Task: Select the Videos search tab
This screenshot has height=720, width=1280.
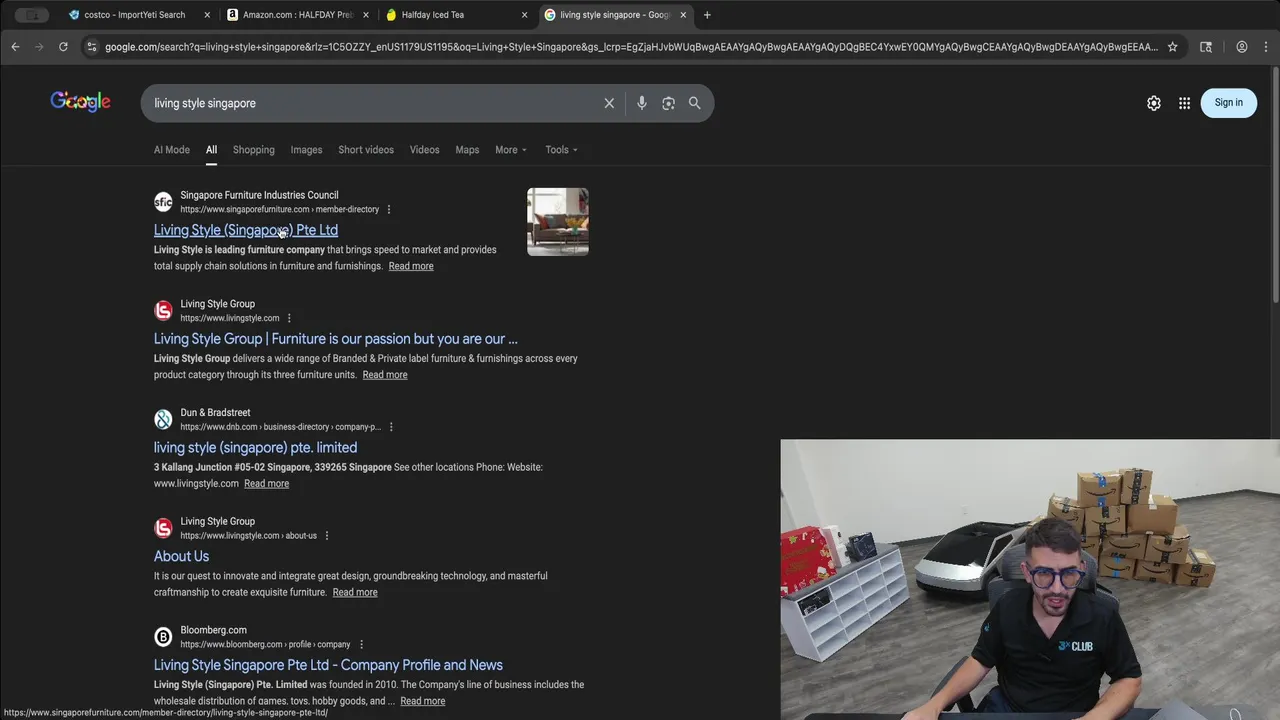Action: click(424, 150)
